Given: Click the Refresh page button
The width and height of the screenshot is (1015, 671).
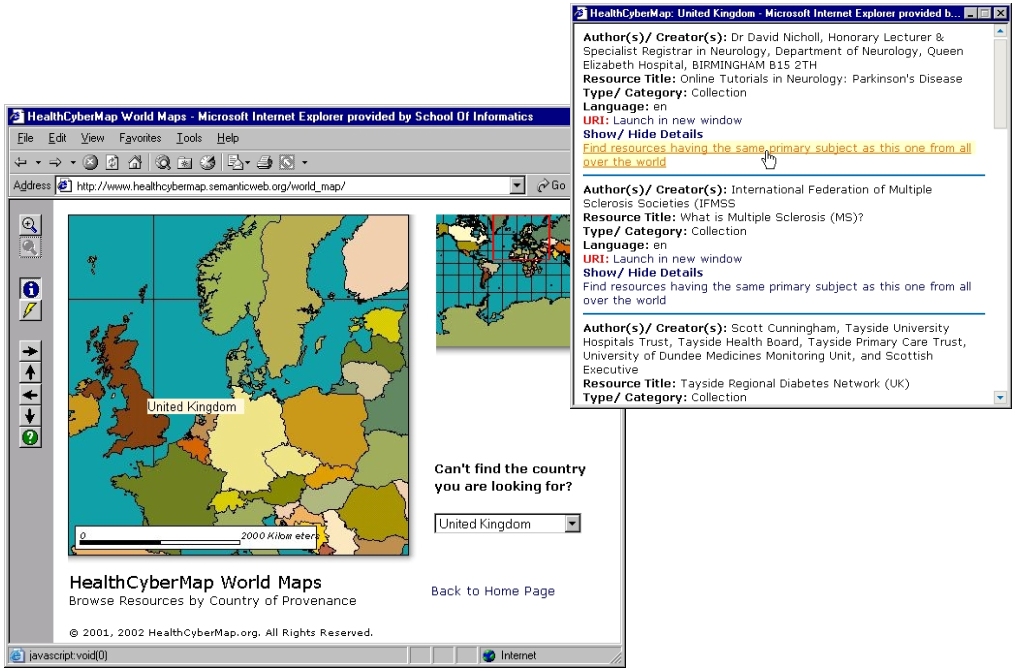Looking at the screenshot, I should click(113, 162).
